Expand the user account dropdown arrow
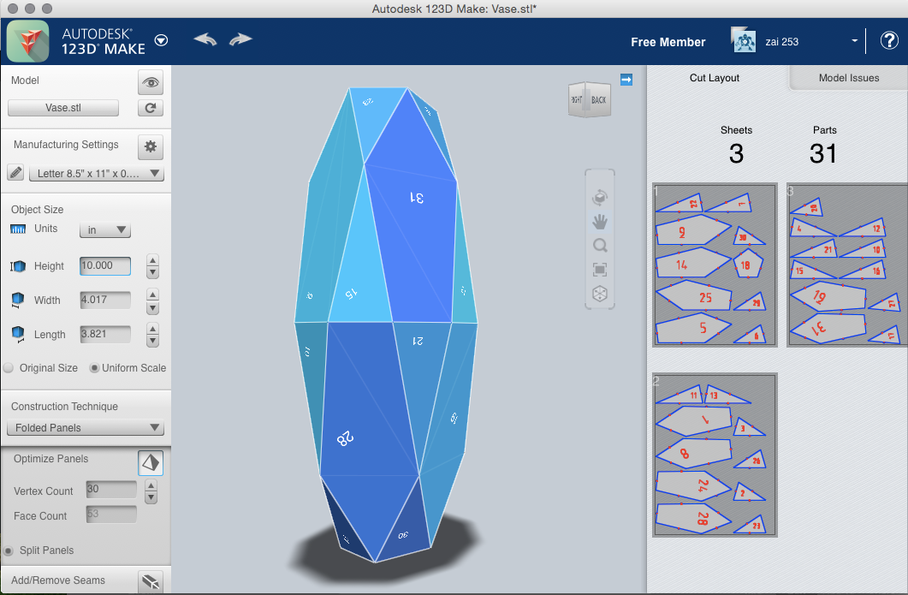Viewport: 908px width, 595px height. (x=854, y=41)
